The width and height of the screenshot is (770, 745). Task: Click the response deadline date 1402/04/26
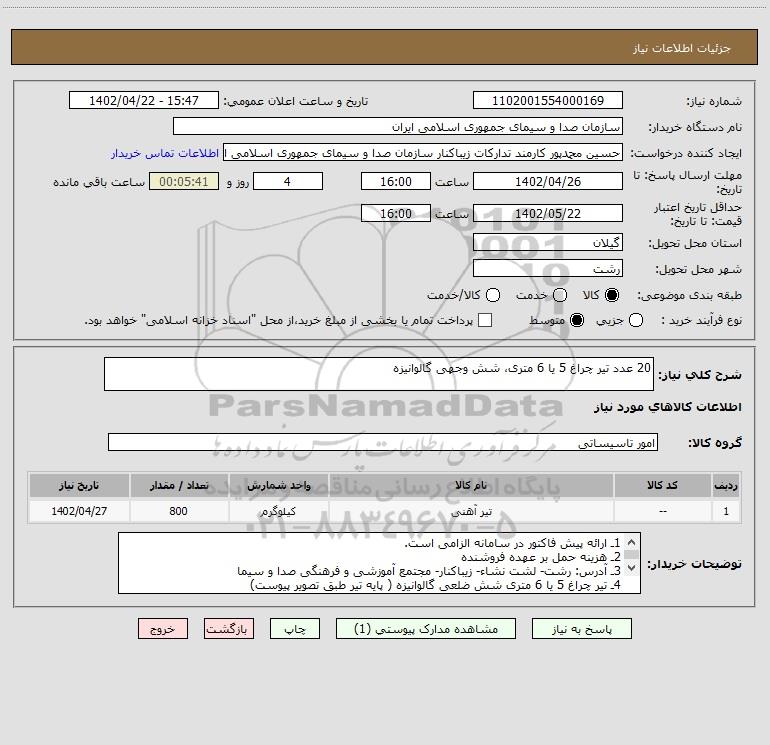(548, 181)
